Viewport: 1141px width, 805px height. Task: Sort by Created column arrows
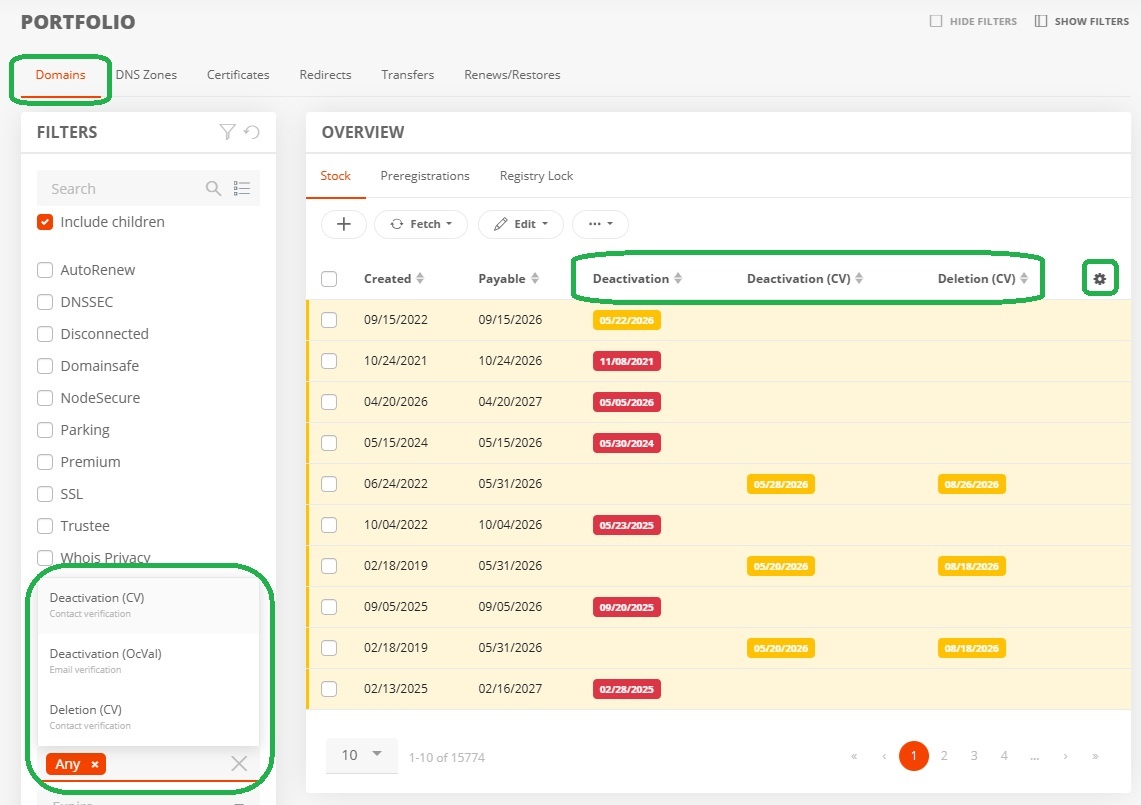pos(420,279)
